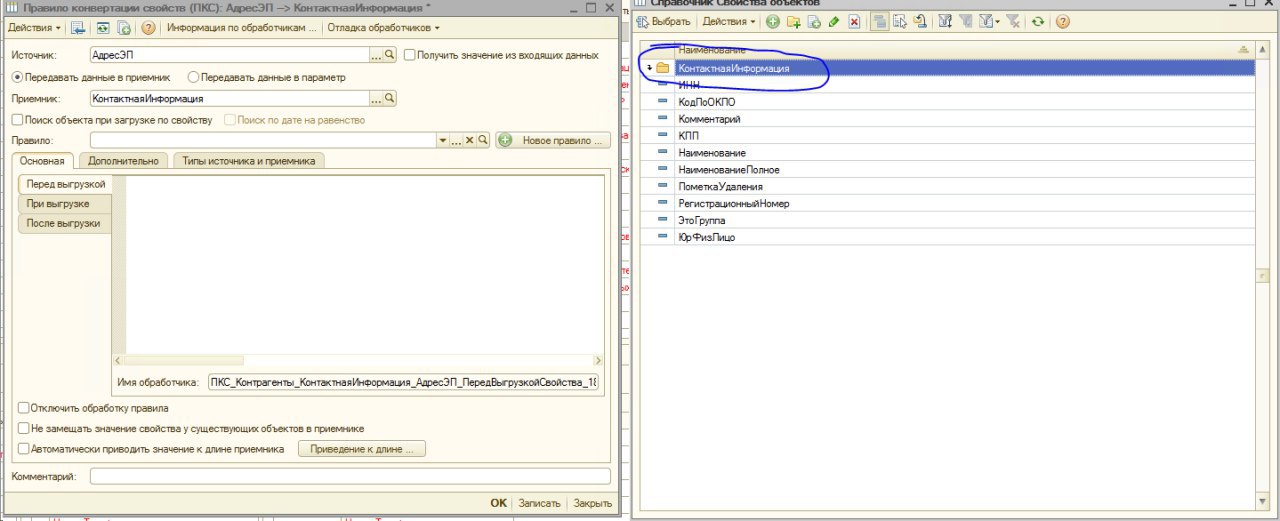Screen dimensions: 1280x521
Task: Click sort indicator in Наименование column header
Action: (x=1244, y=49)
